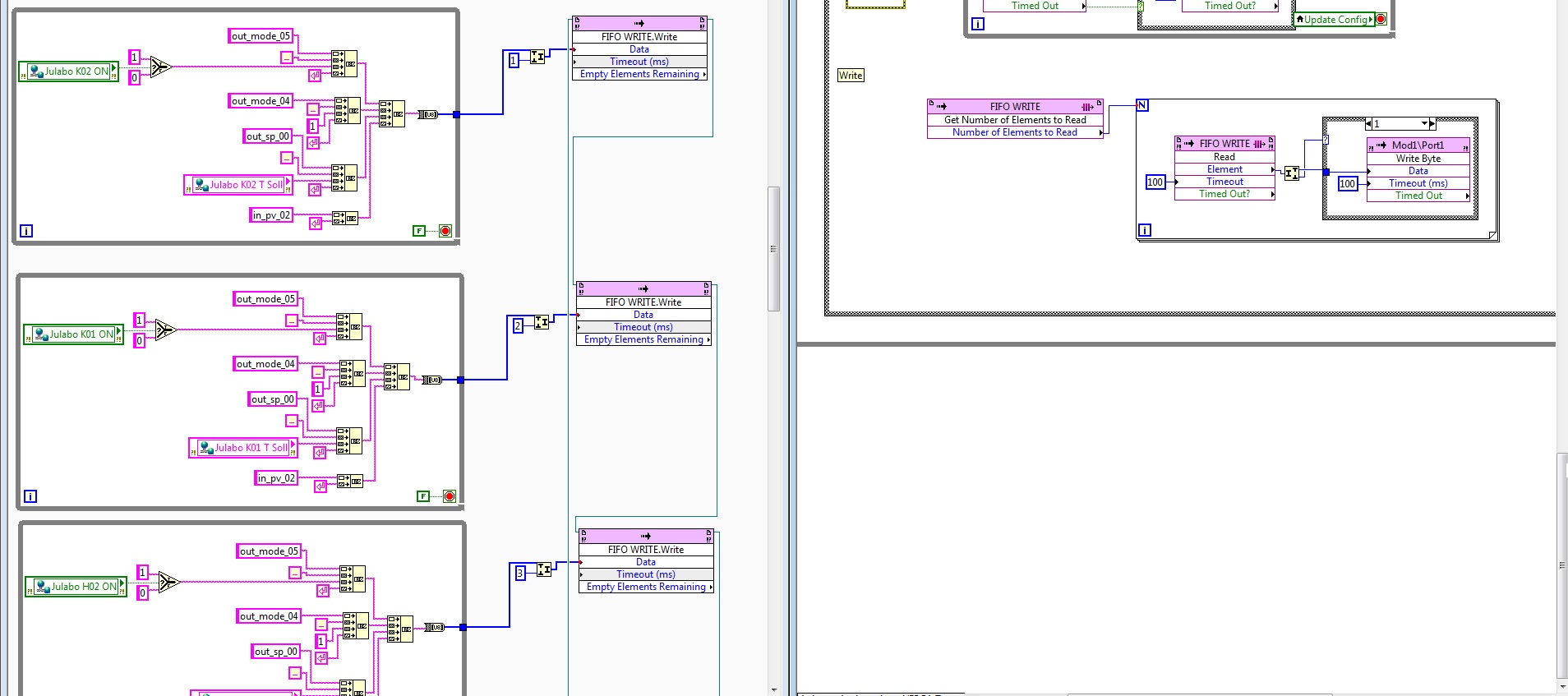
Task: Select the Select node beside Julabo K02 ON
Action: (160, 67)
